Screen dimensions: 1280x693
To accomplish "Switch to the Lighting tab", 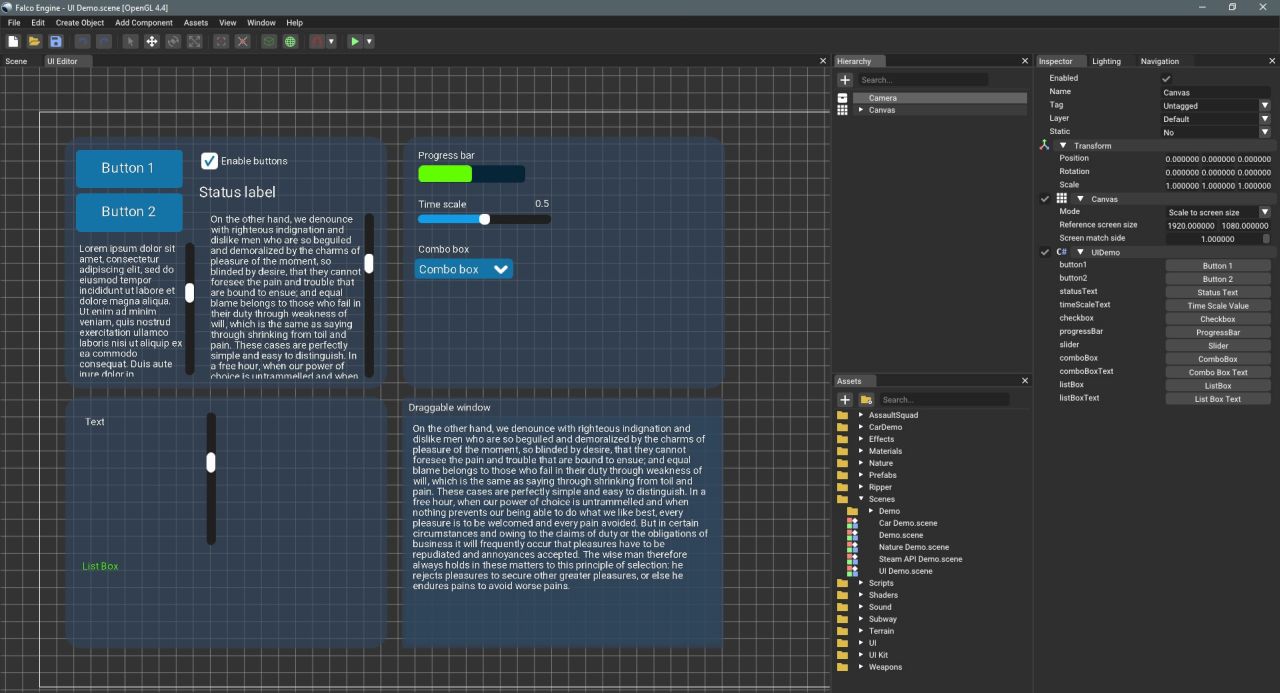I will [1106, 61].
